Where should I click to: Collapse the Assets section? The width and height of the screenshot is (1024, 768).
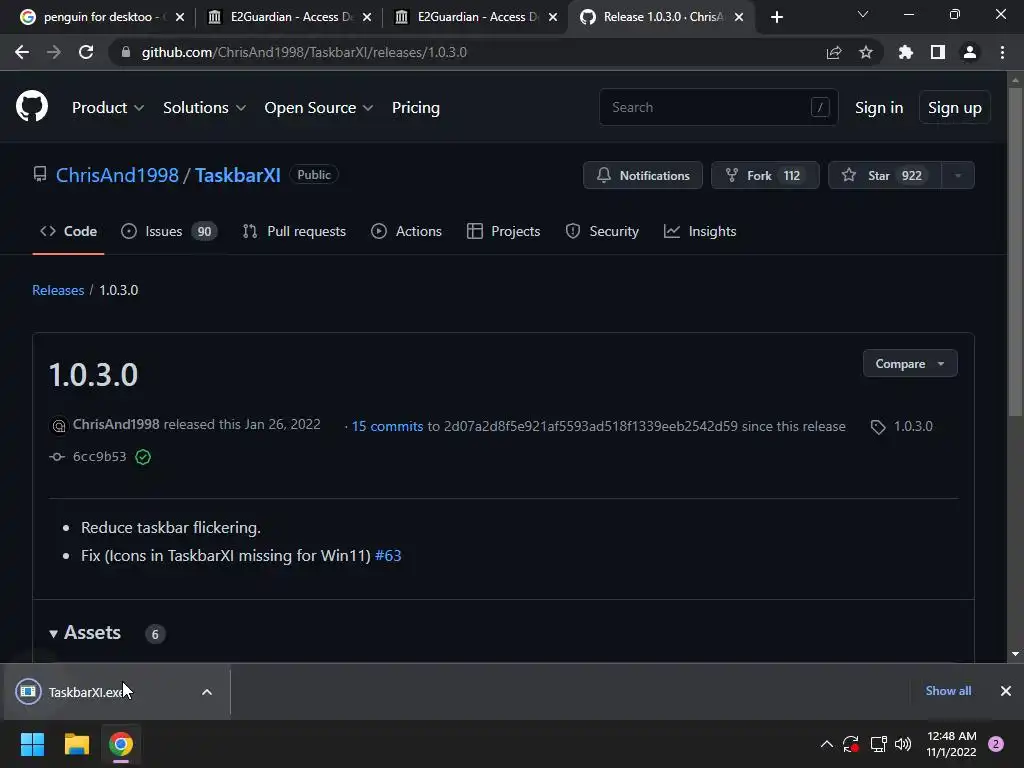86,633
